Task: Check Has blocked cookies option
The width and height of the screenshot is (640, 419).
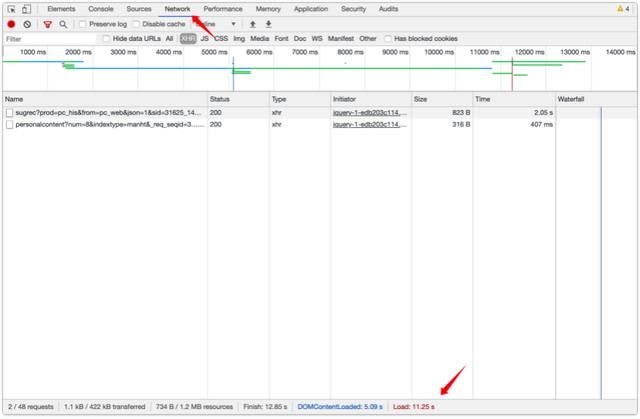Action: click(x=388, y=39)
